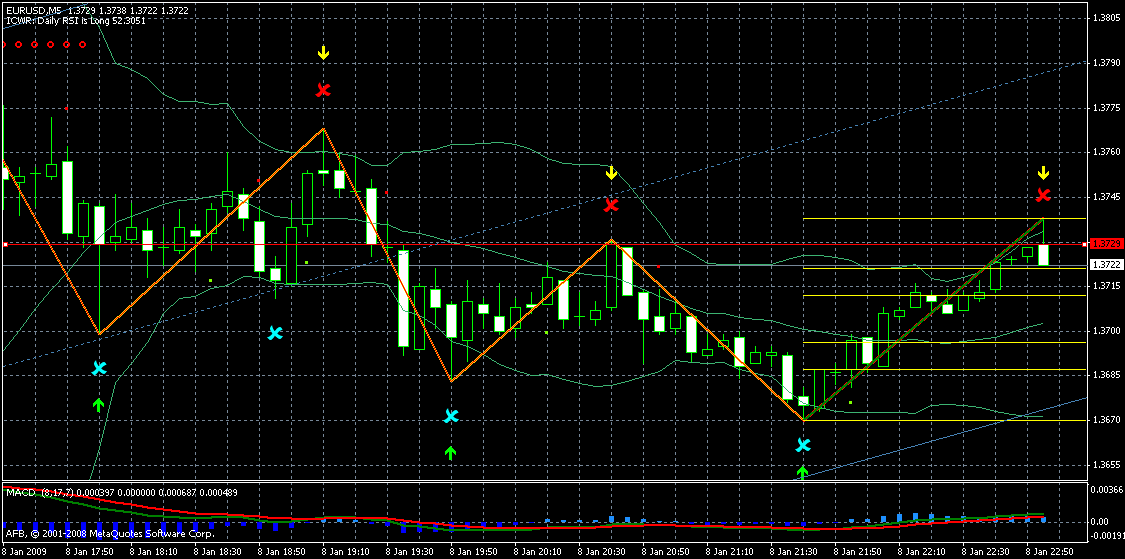This screenshot has width=1125, height=559.
Task: Click the 1.3700 price scale label
Action: (1106, 331)
